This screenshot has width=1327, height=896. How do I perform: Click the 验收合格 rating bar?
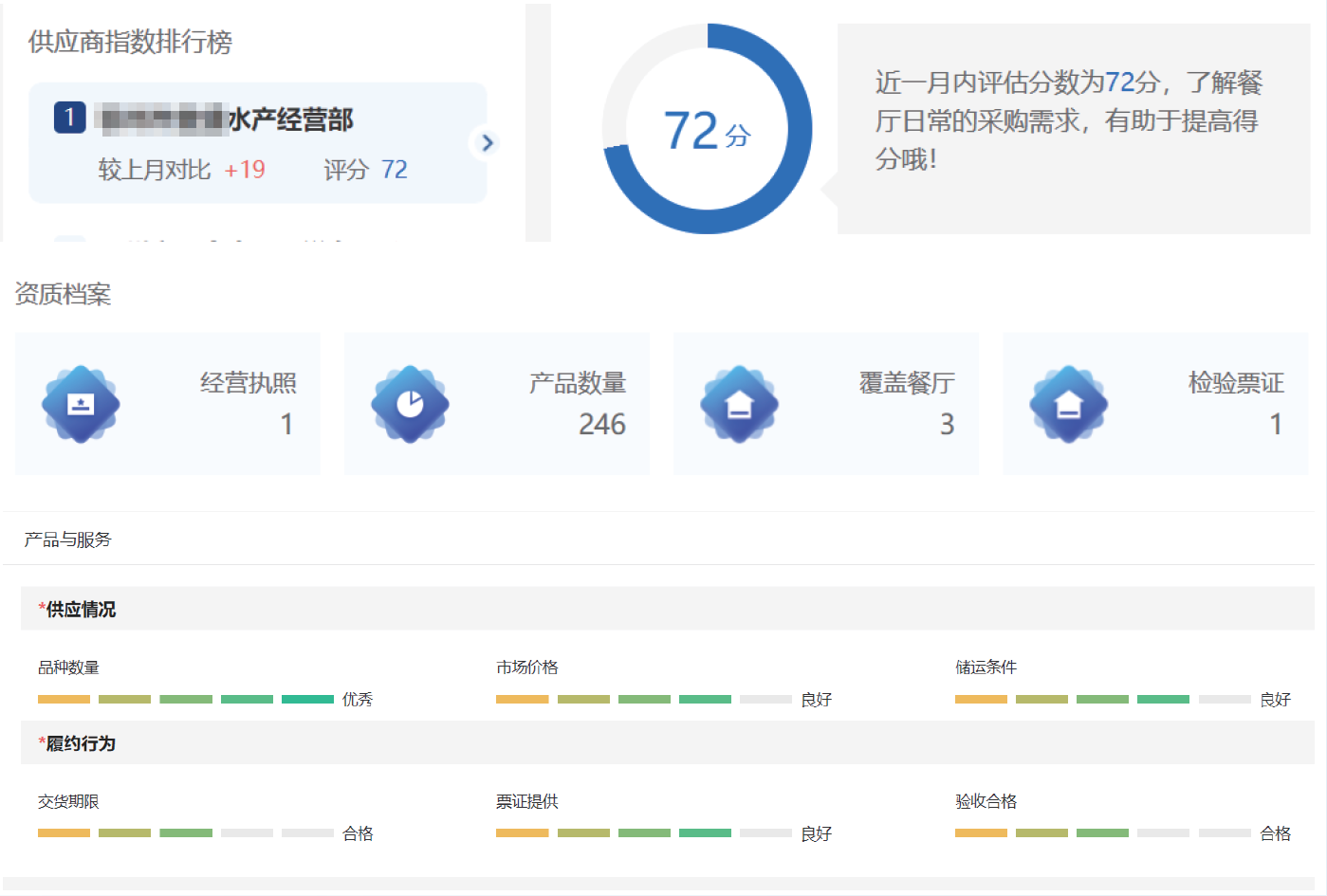pos(1102,833)
